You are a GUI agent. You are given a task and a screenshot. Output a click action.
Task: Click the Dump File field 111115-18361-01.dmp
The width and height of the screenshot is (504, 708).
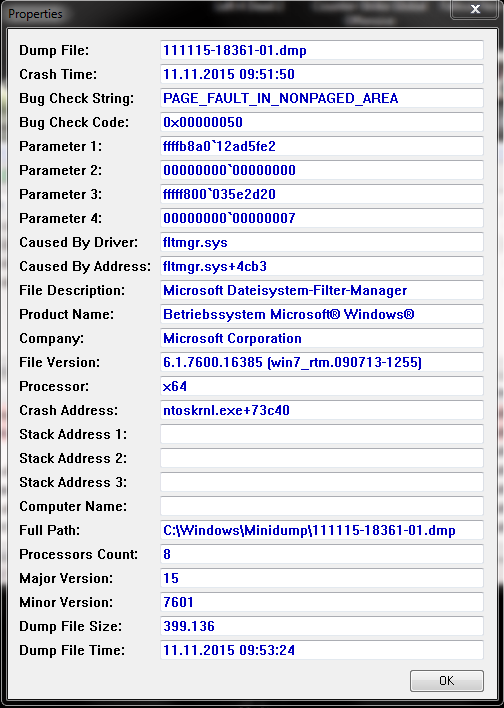pos(322,50)
